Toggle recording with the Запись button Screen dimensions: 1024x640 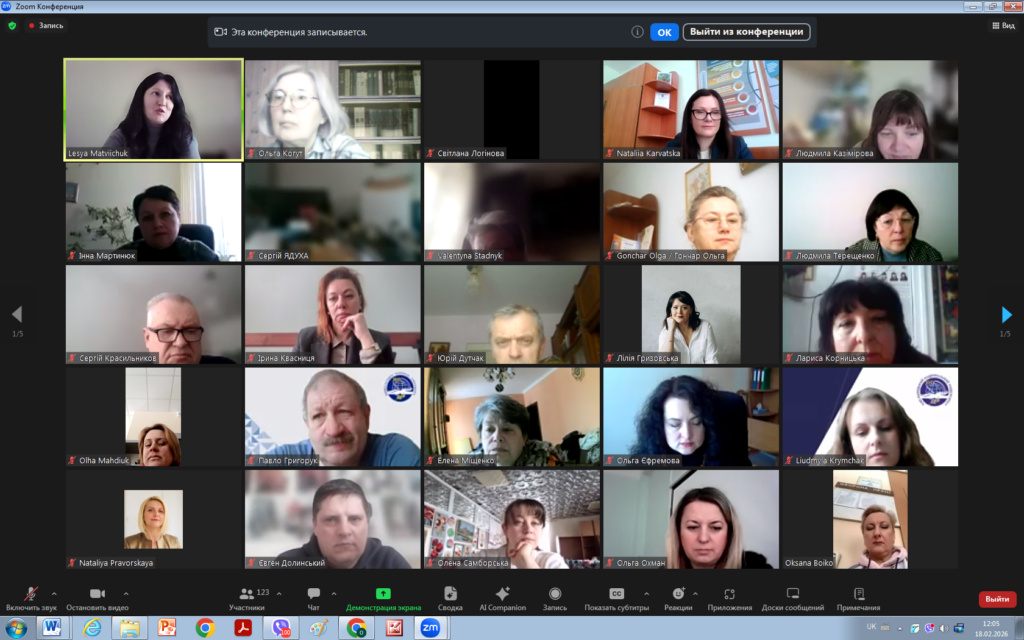coord(555,594)
